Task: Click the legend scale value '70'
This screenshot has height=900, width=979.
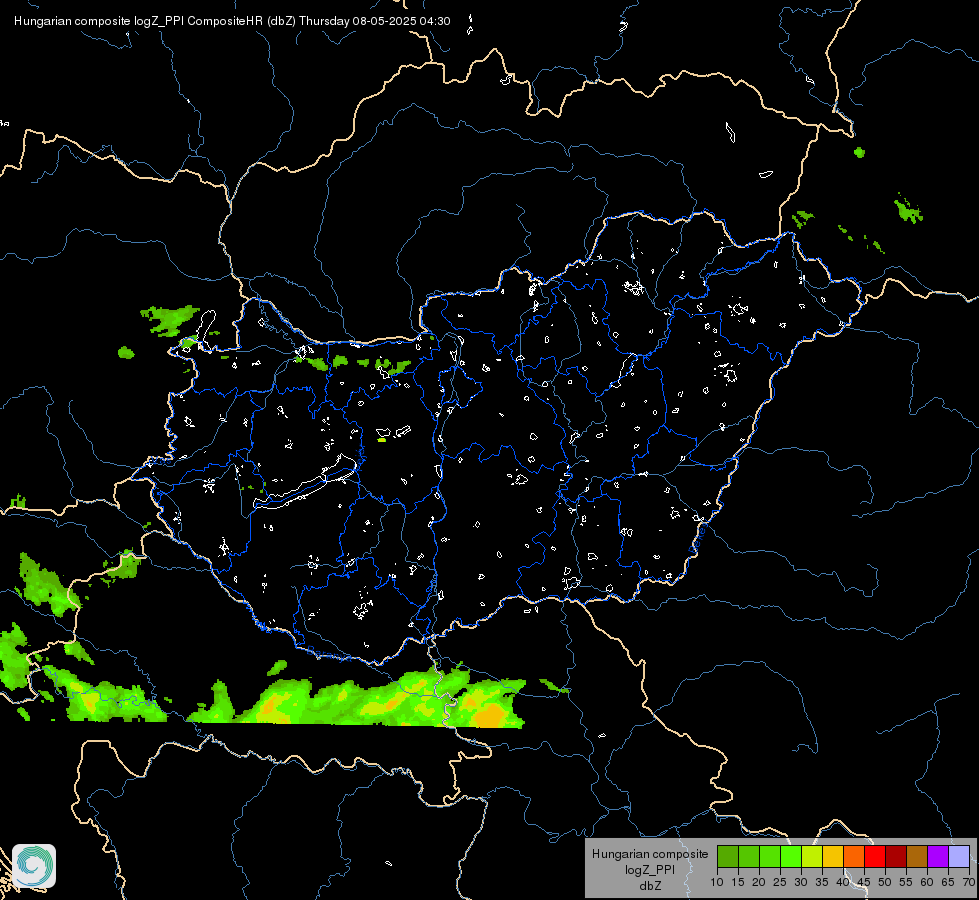Action: 969,883
